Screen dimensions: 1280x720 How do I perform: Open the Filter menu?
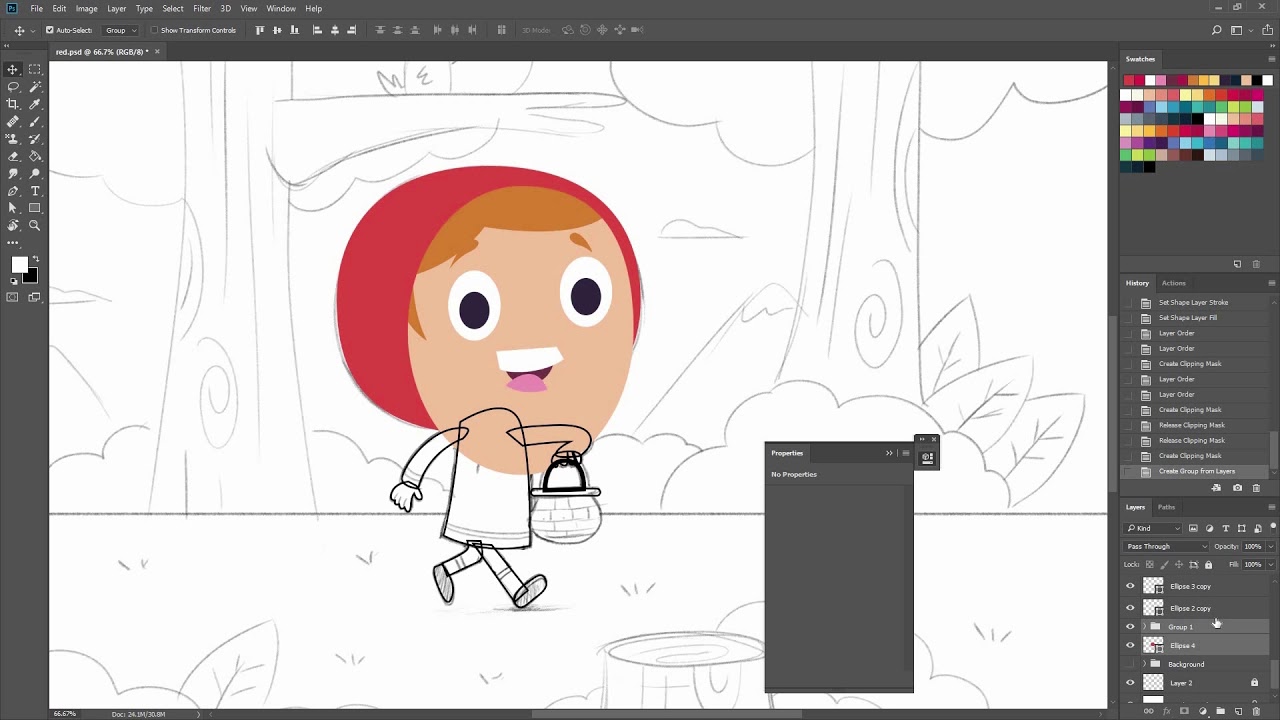click(202, 8)
